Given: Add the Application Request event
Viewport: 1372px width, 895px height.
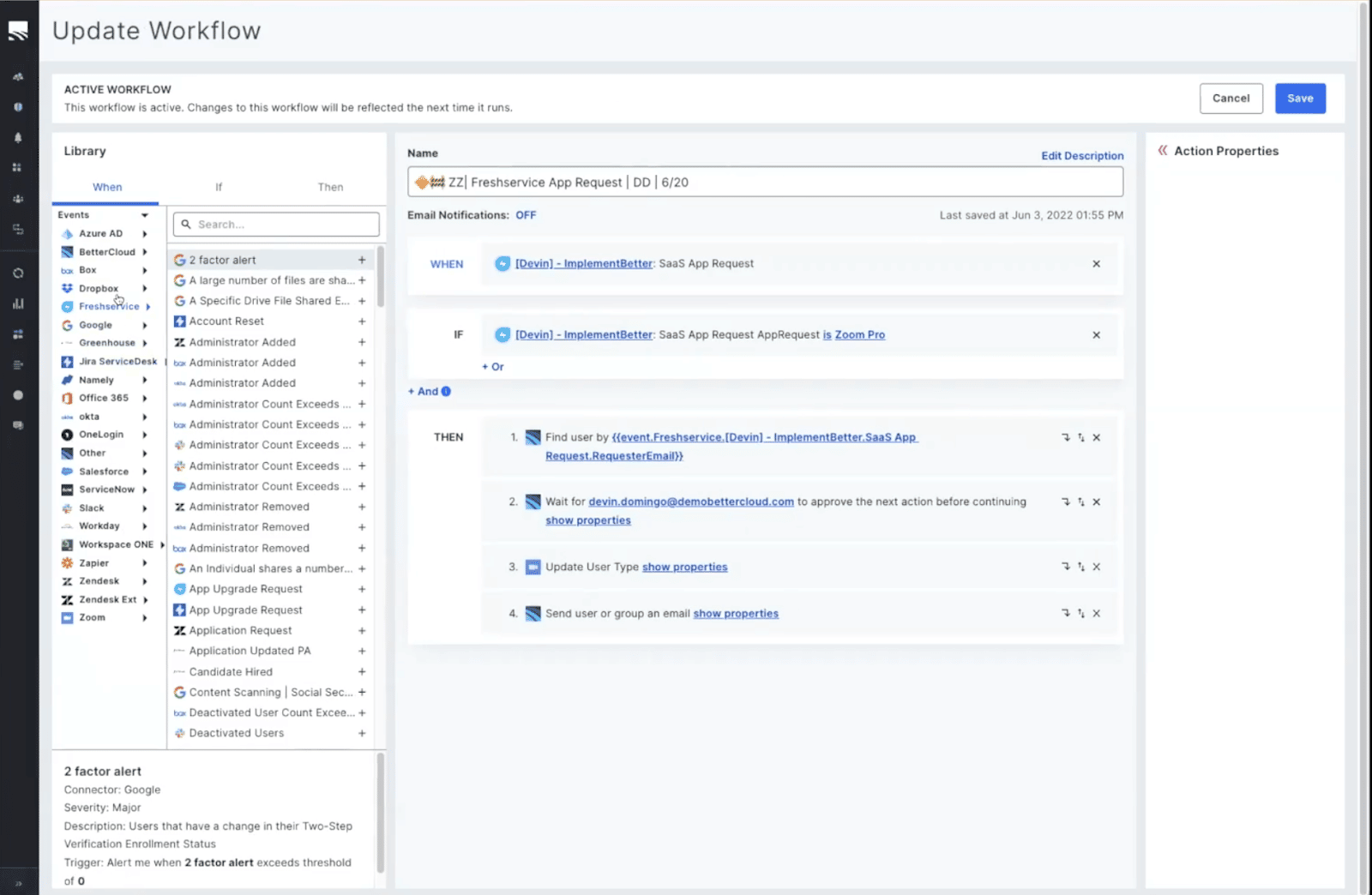Looking at the screenshot, I should pyautogui.click(x=362, y=630).
